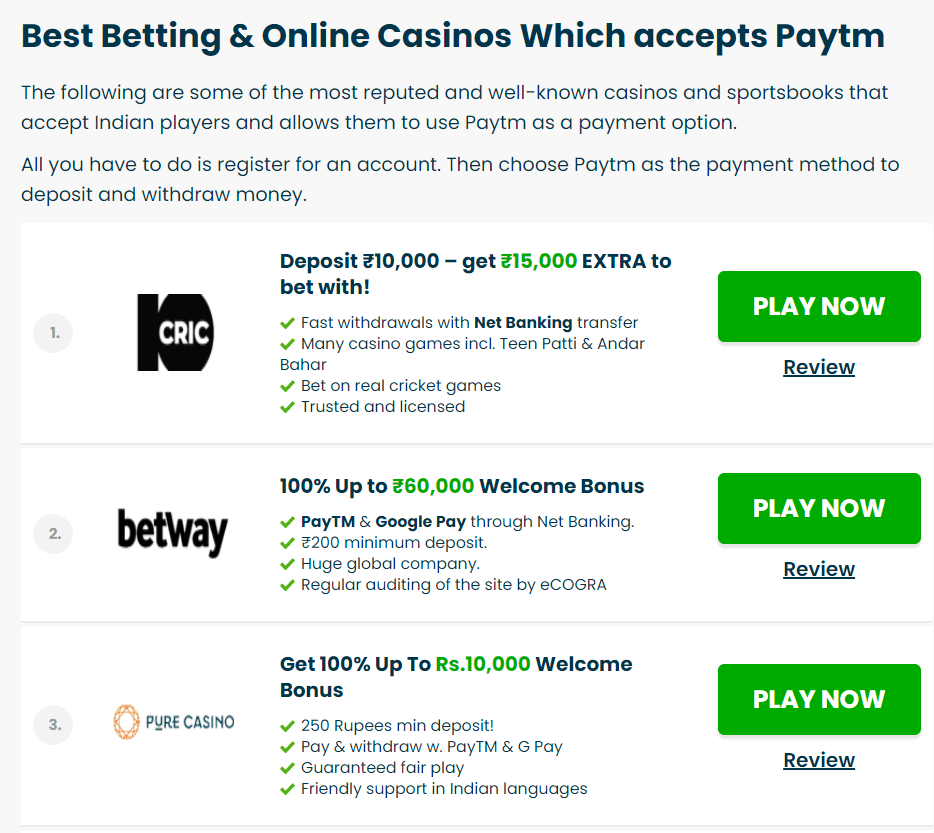
Task: Click the Pure Casino logo
Action: click(174, 722)
